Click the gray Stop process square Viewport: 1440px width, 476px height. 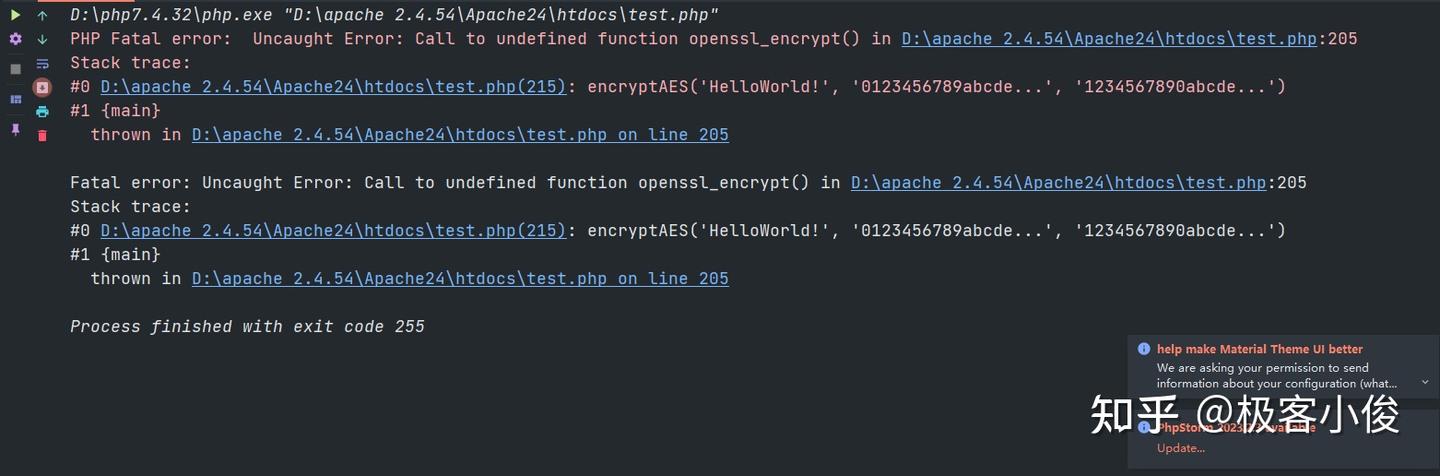15,69
